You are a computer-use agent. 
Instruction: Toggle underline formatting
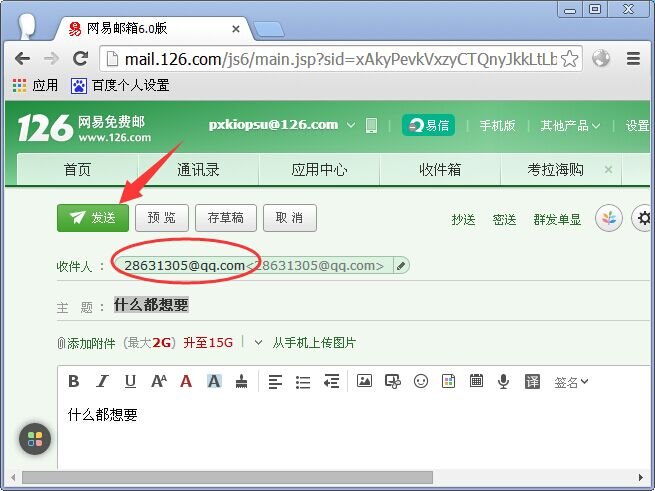[x=130, y=381]
